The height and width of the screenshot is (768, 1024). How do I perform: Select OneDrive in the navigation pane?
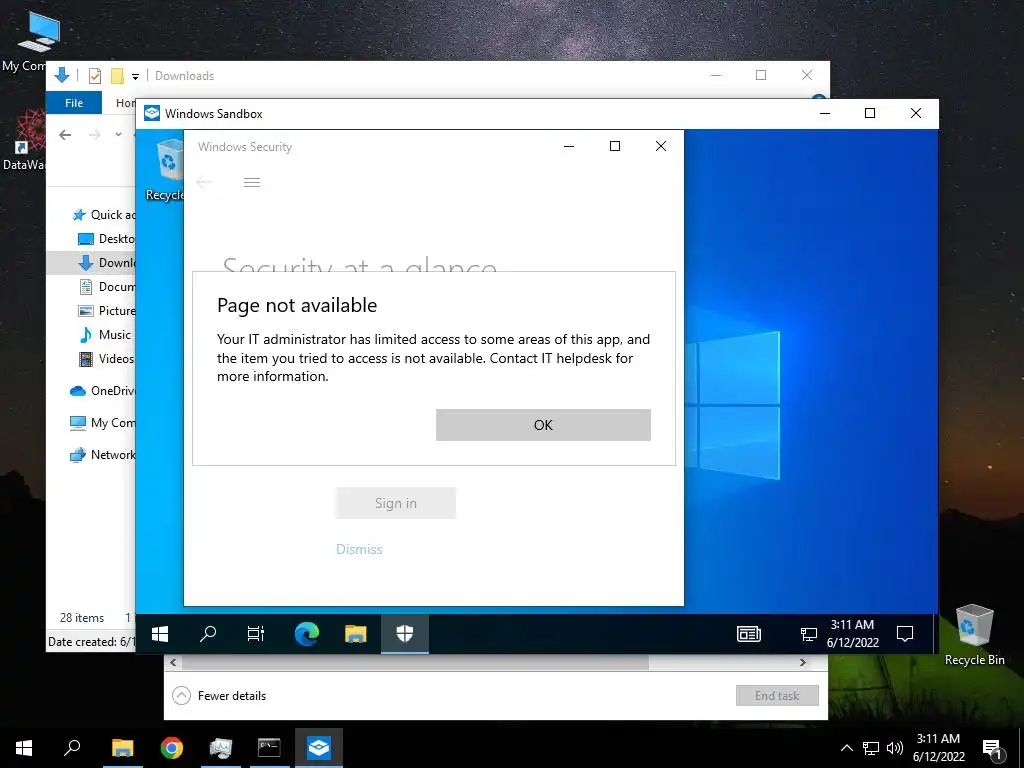(x=103, y=391)
